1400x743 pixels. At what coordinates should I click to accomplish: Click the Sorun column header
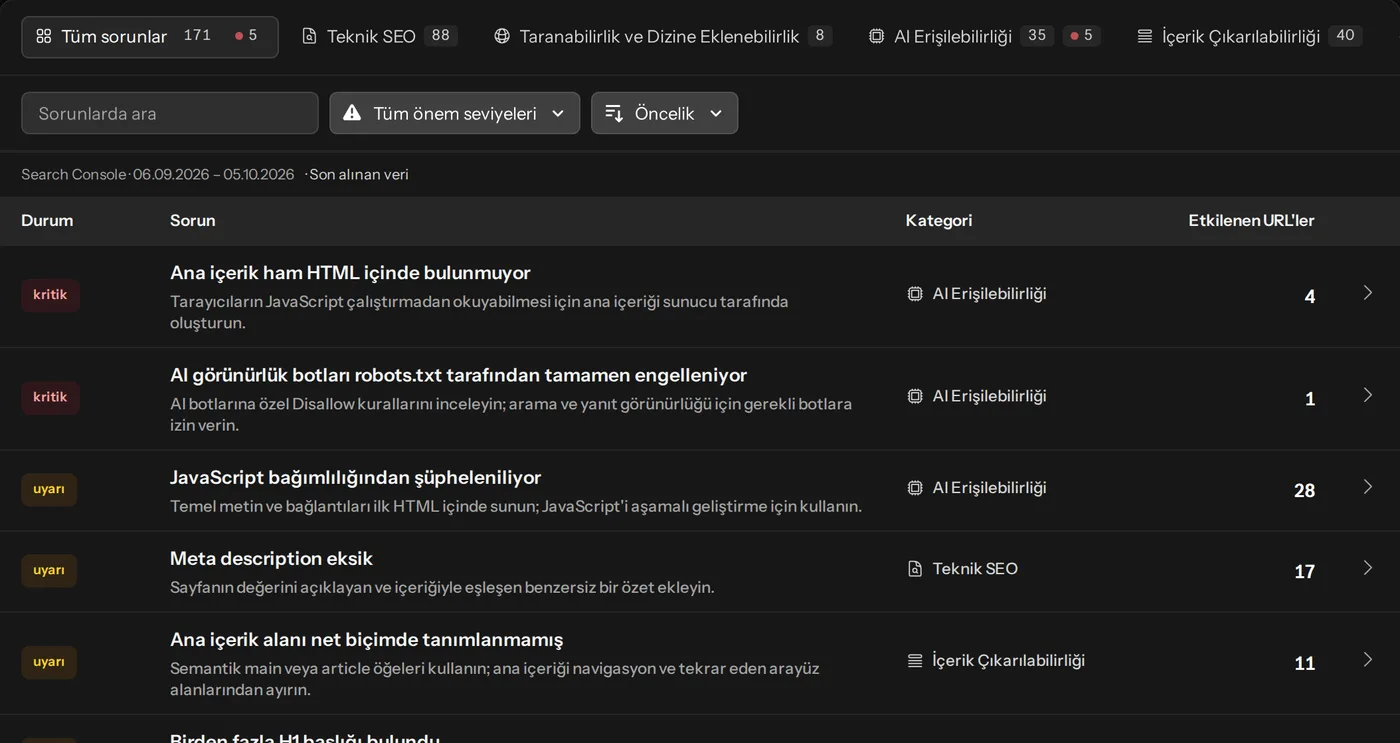[x=192, y=220]
